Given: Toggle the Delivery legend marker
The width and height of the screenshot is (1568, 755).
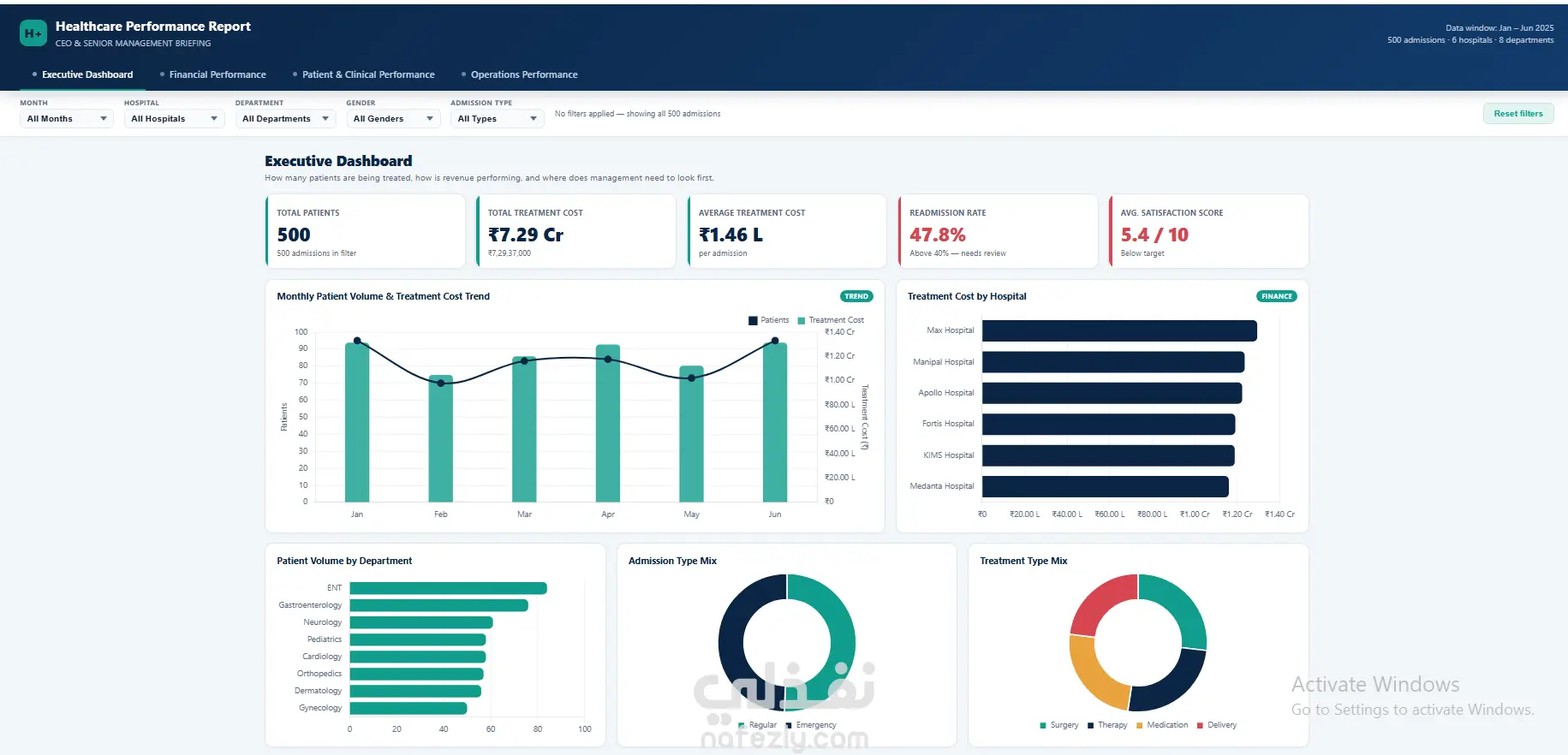Looking at the screenshot, I should tap(1201, 725).
